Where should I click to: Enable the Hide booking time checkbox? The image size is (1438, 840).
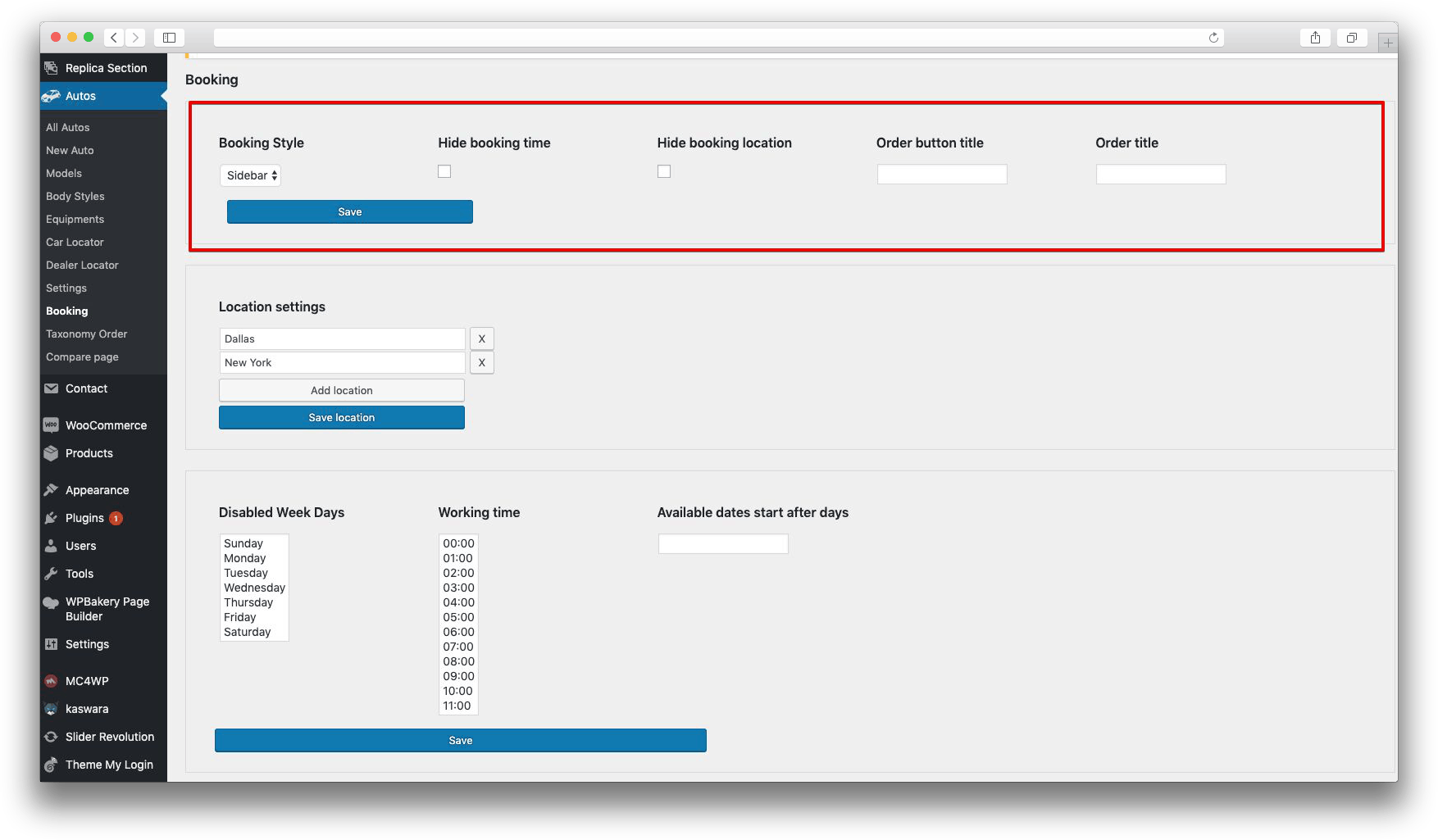[x=444, y=171]
